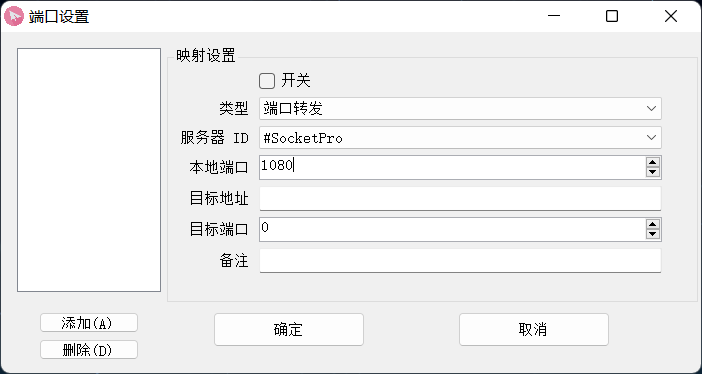Maximize the 端口设置 window
Viewport: 702px width, 374px height.
612,17
